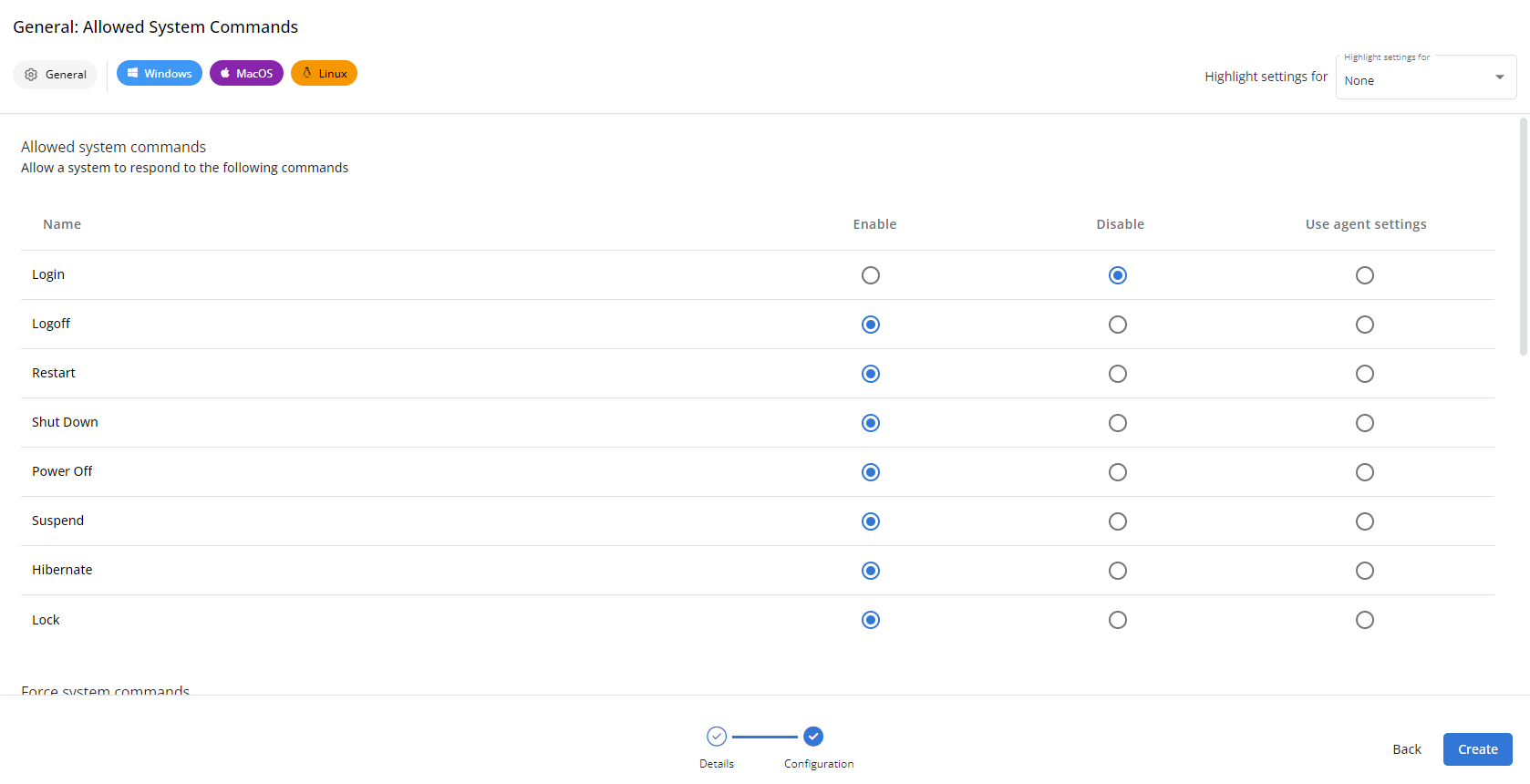Enable the Login command
The image size is (1530, 784).
pos(871,275)
